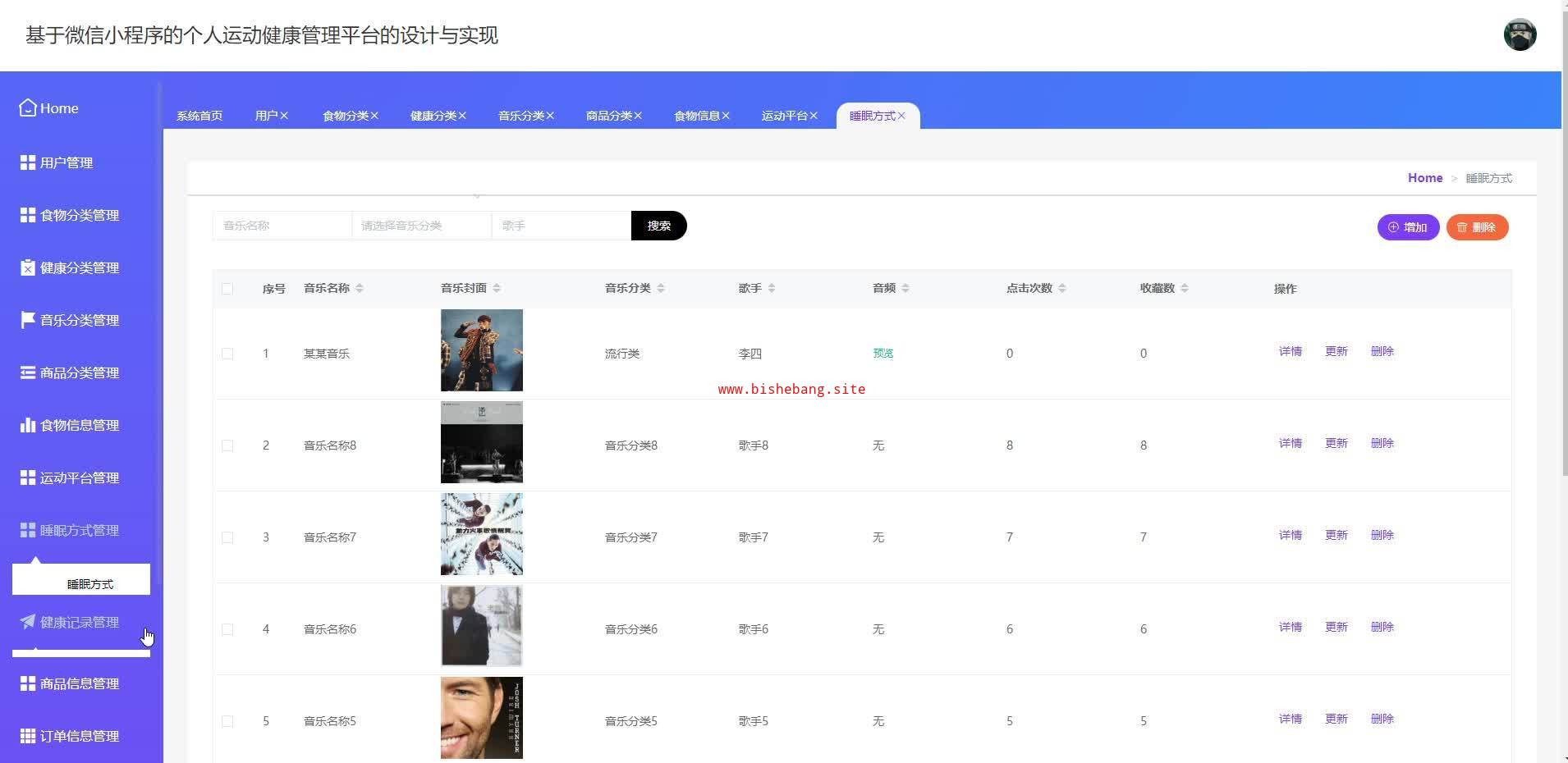Click the 音乐分类管理 flag icon

tap(28, 320)
